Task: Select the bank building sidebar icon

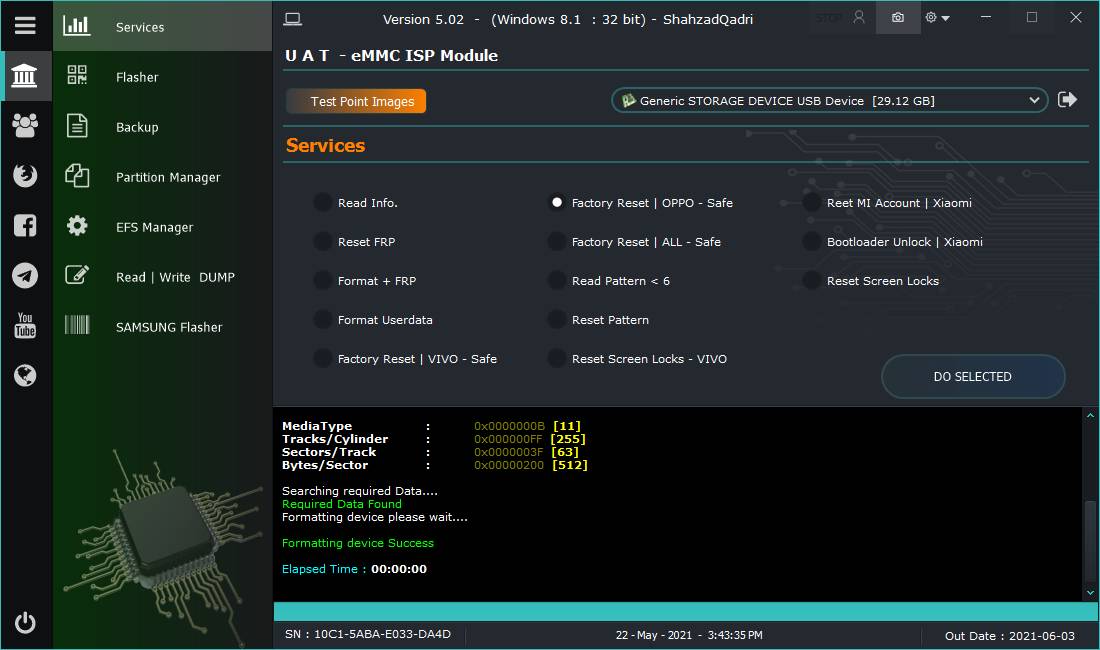Action: tap(25, 76)
